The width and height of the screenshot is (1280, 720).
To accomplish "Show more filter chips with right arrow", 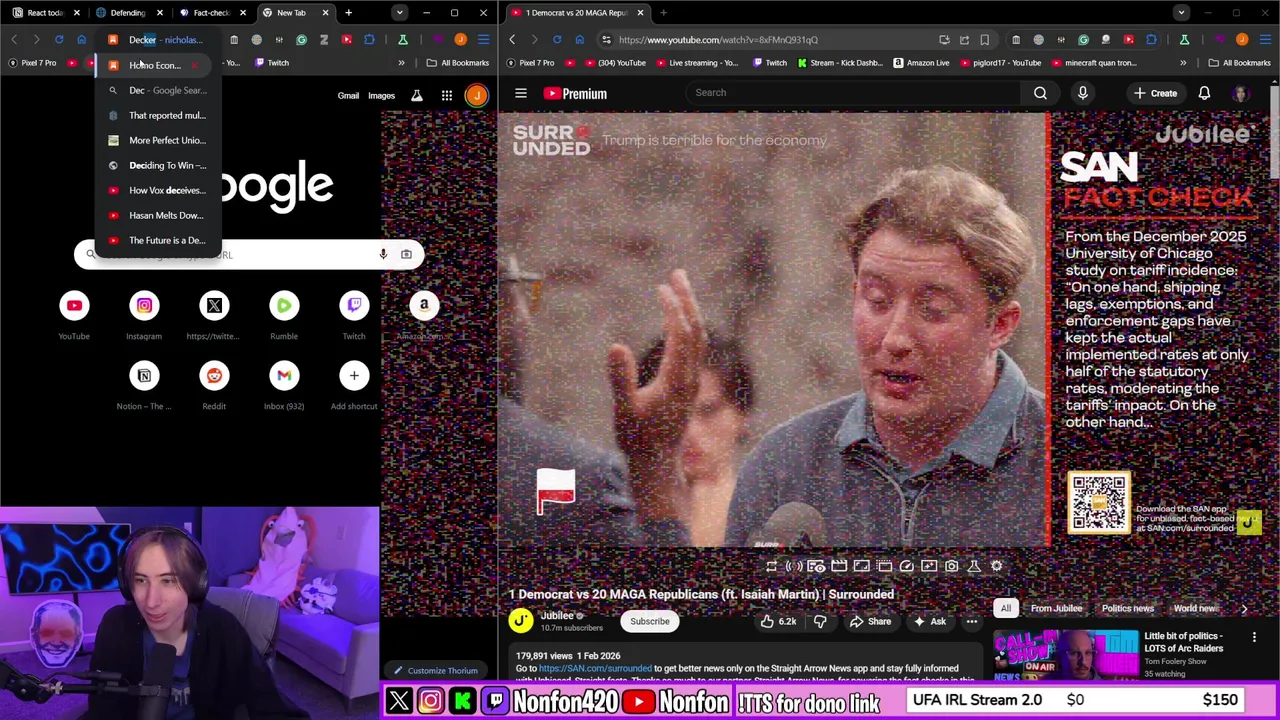I will click(x=1244, y=608).
